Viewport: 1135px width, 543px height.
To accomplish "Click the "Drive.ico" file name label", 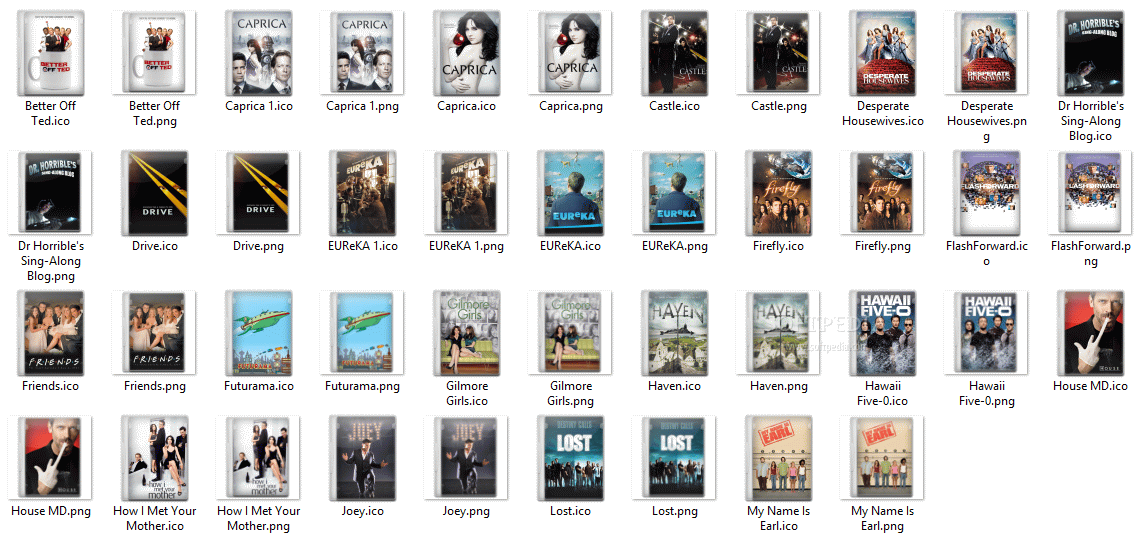I will [x=154, y=247].
